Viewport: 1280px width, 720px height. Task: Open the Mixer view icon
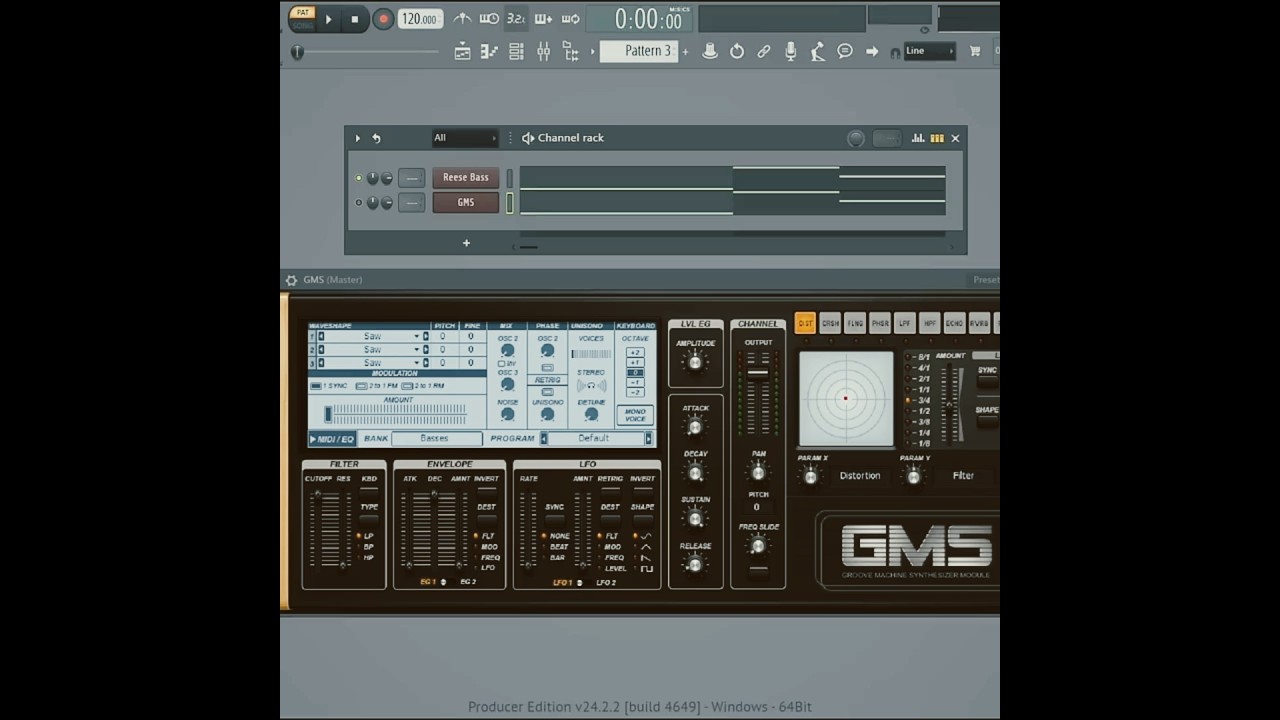click(543, 52)
